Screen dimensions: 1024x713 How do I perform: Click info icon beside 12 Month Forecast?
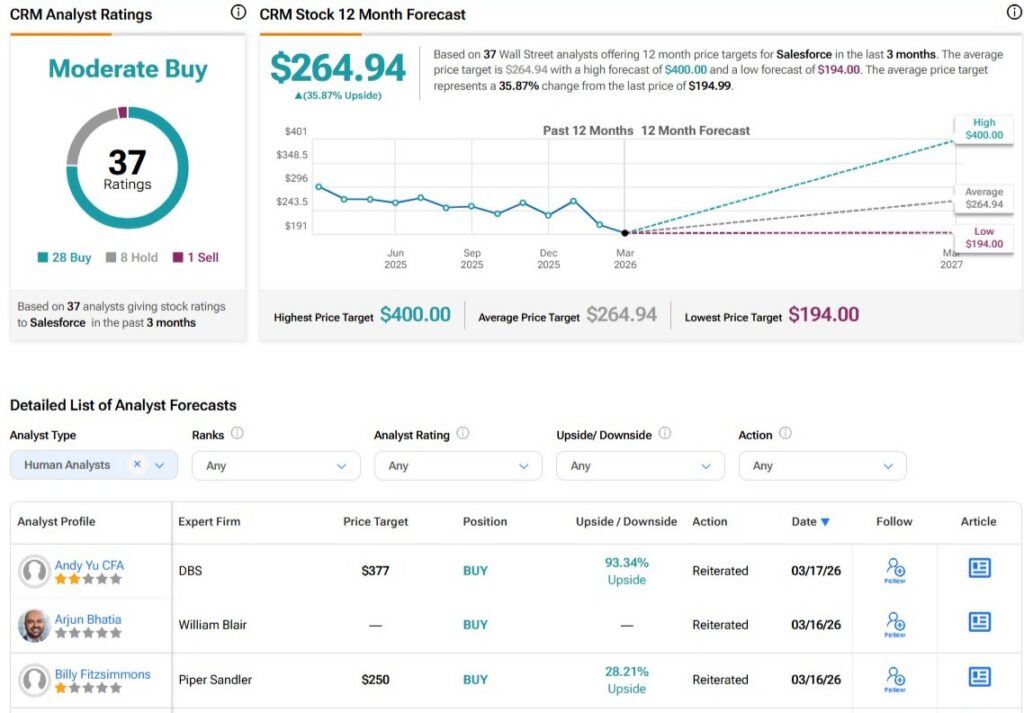coord(1014,13)
